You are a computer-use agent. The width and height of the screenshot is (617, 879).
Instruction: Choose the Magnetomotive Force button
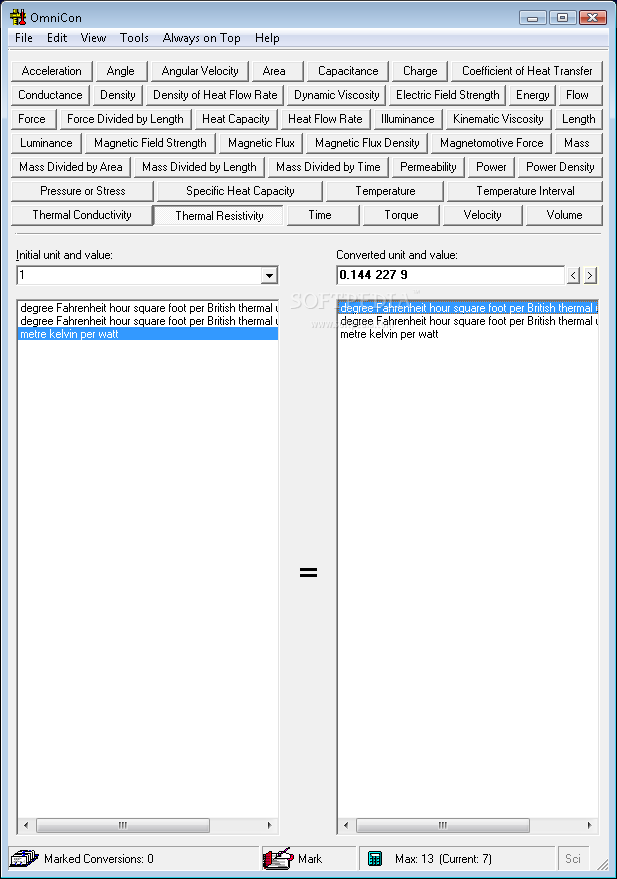(x=491, y=144)
